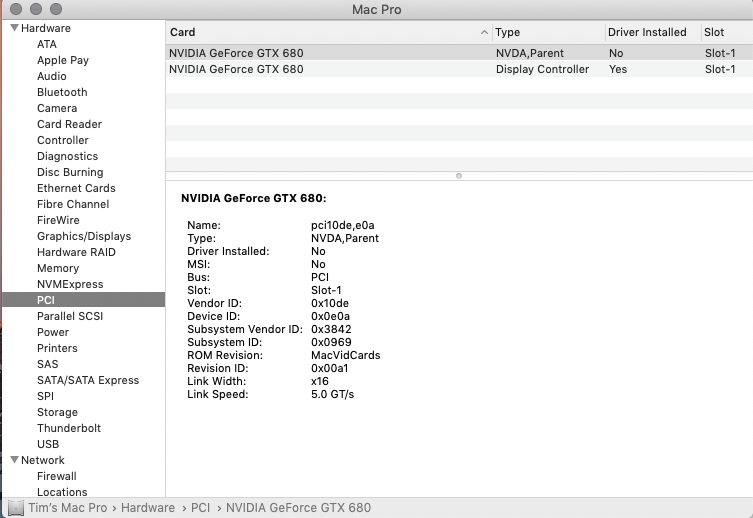Select Thunderbolt under Hardware

pyautogui.click(x=69, y=428)
